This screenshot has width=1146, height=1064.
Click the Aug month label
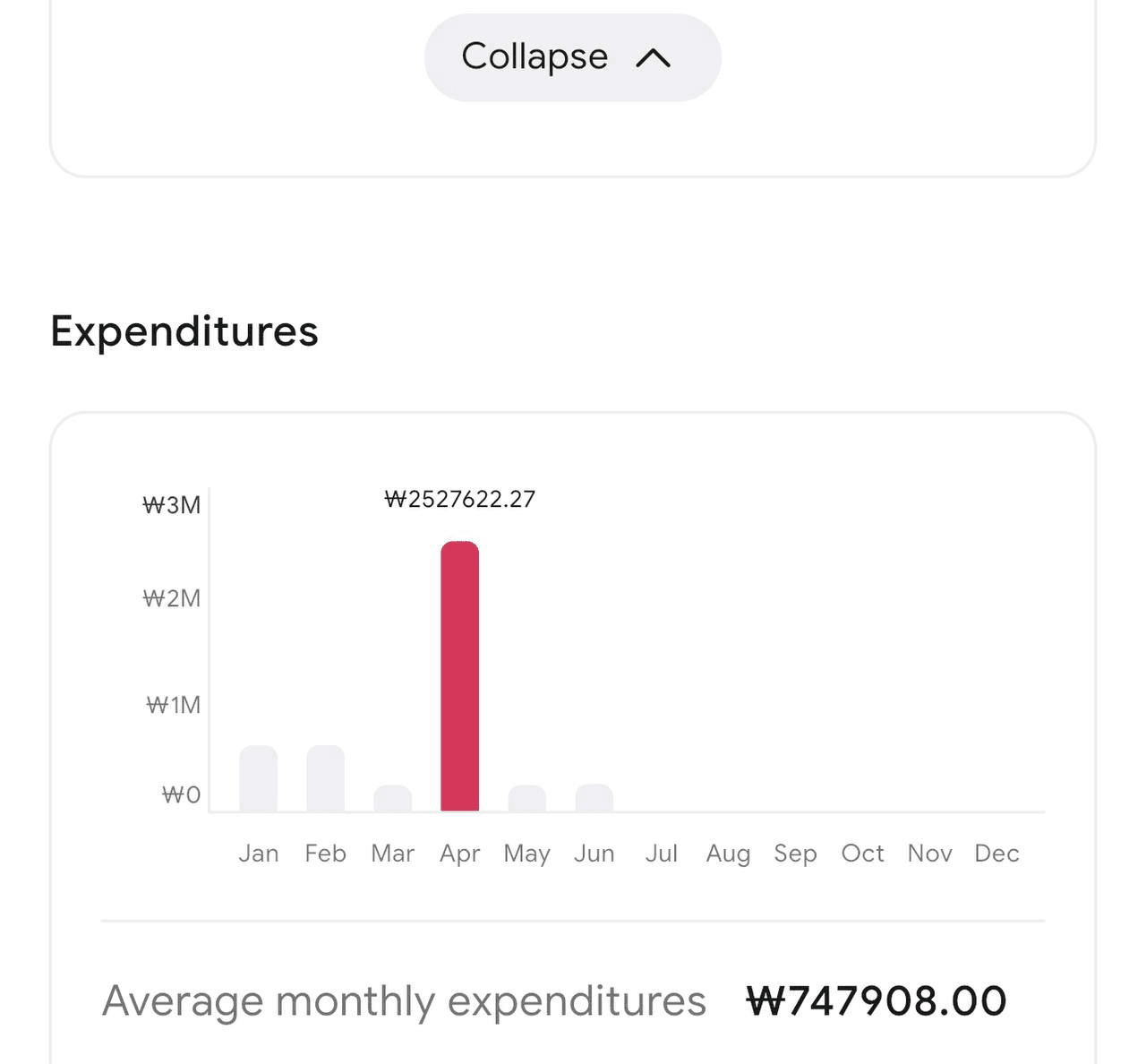coord(729,854)
